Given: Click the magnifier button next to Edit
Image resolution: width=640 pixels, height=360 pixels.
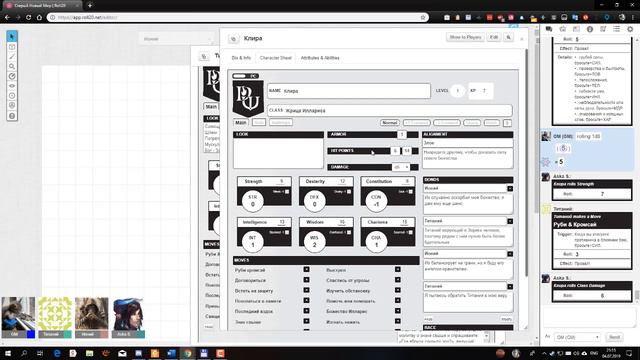Looking at the screenshot, I should (x=509, y=37).
